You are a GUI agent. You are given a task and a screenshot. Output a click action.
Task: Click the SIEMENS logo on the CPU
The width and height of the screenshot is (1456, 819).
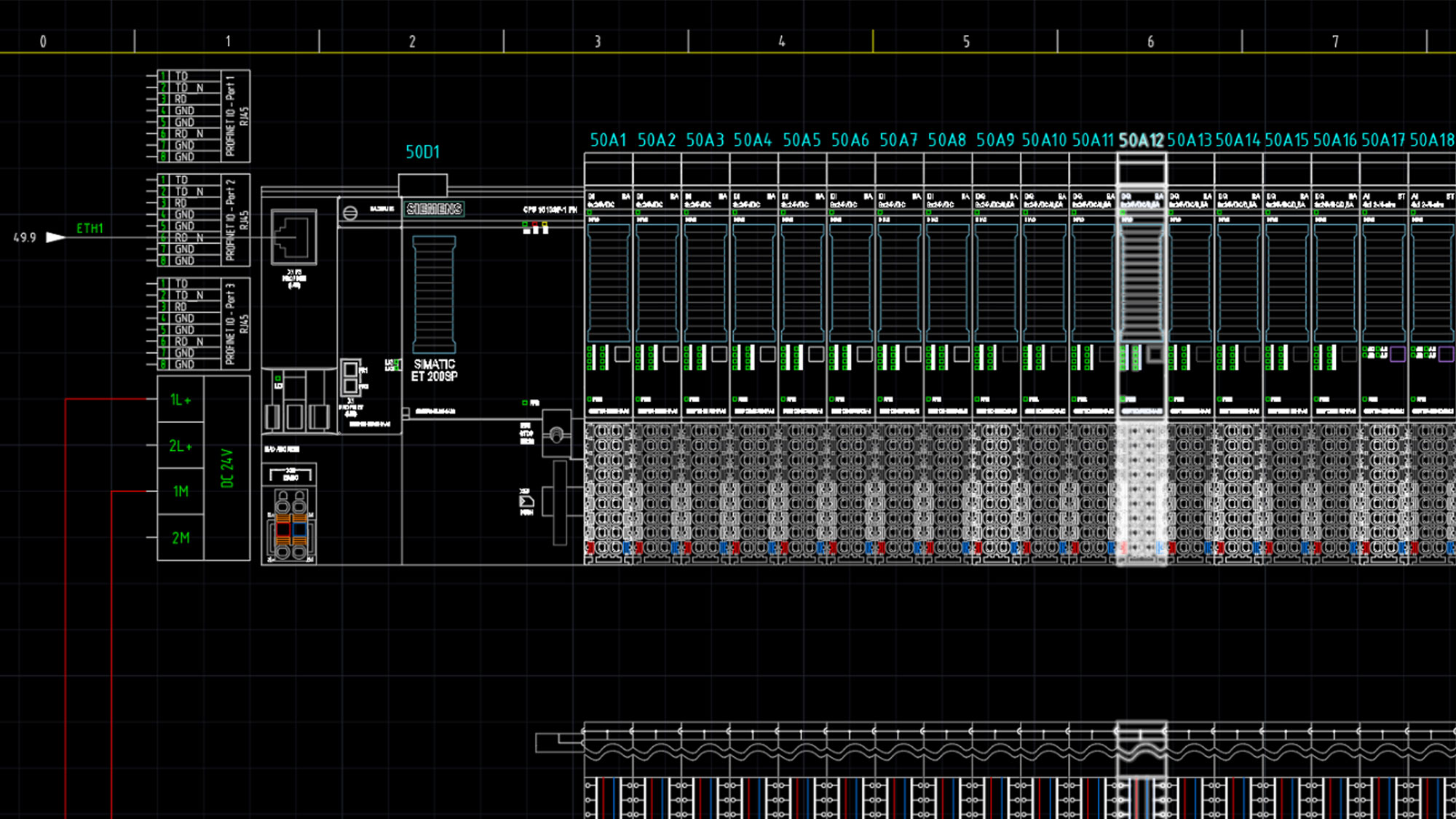pos(434,209)
